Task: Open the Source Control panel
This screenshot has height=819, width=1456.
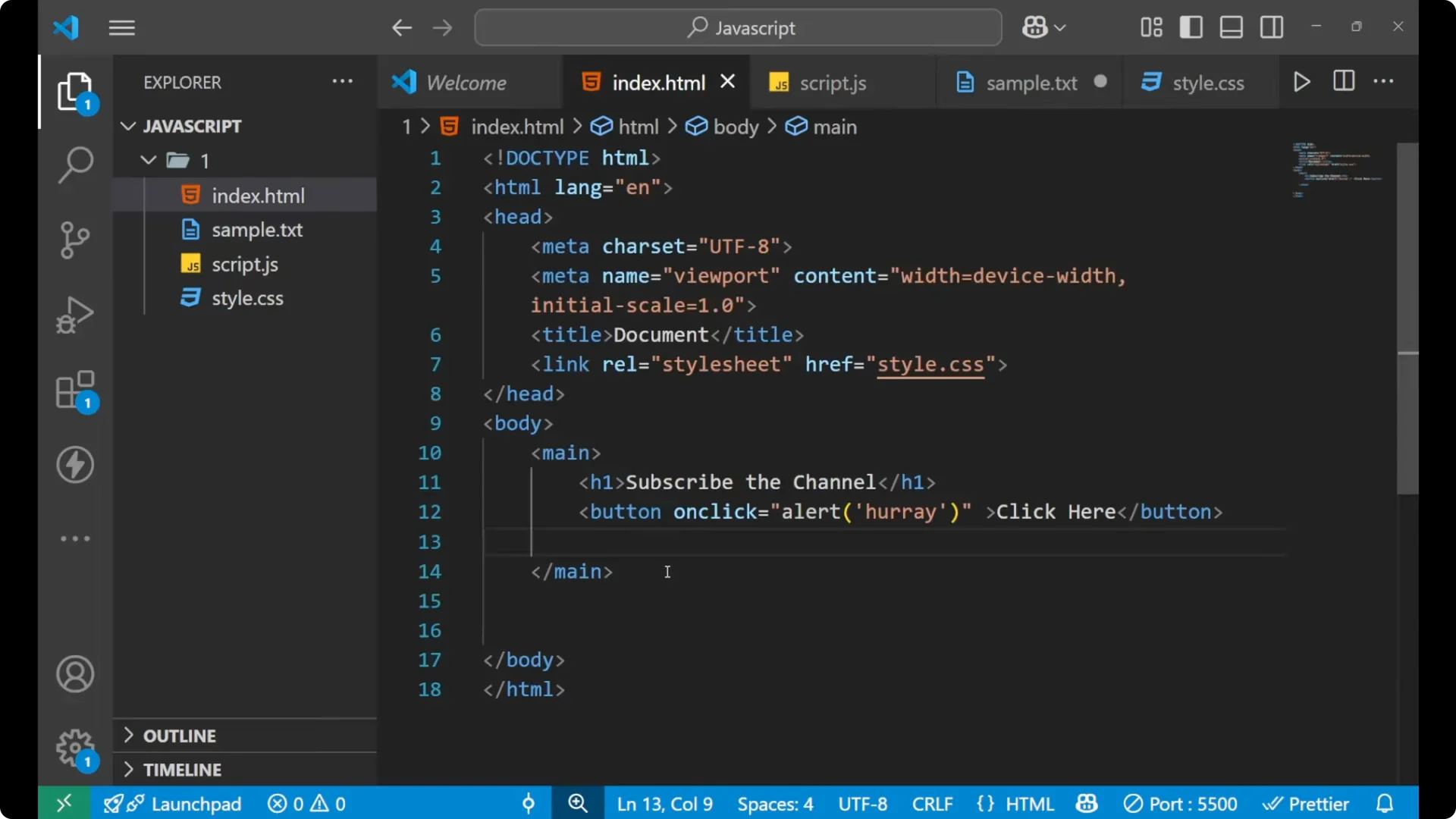Action: click(x=74, y=240)
